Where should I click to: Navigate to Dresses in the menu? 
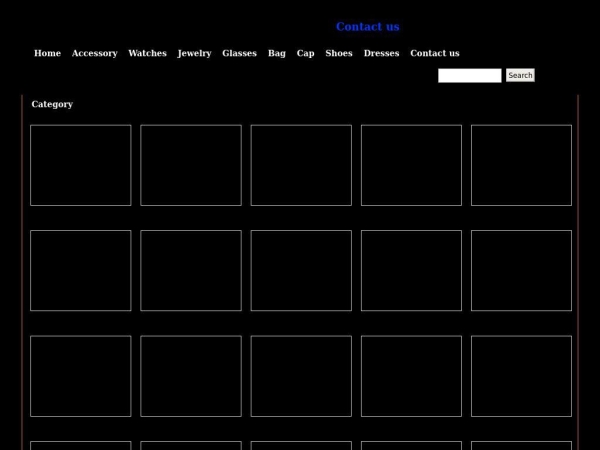point(381,53)
